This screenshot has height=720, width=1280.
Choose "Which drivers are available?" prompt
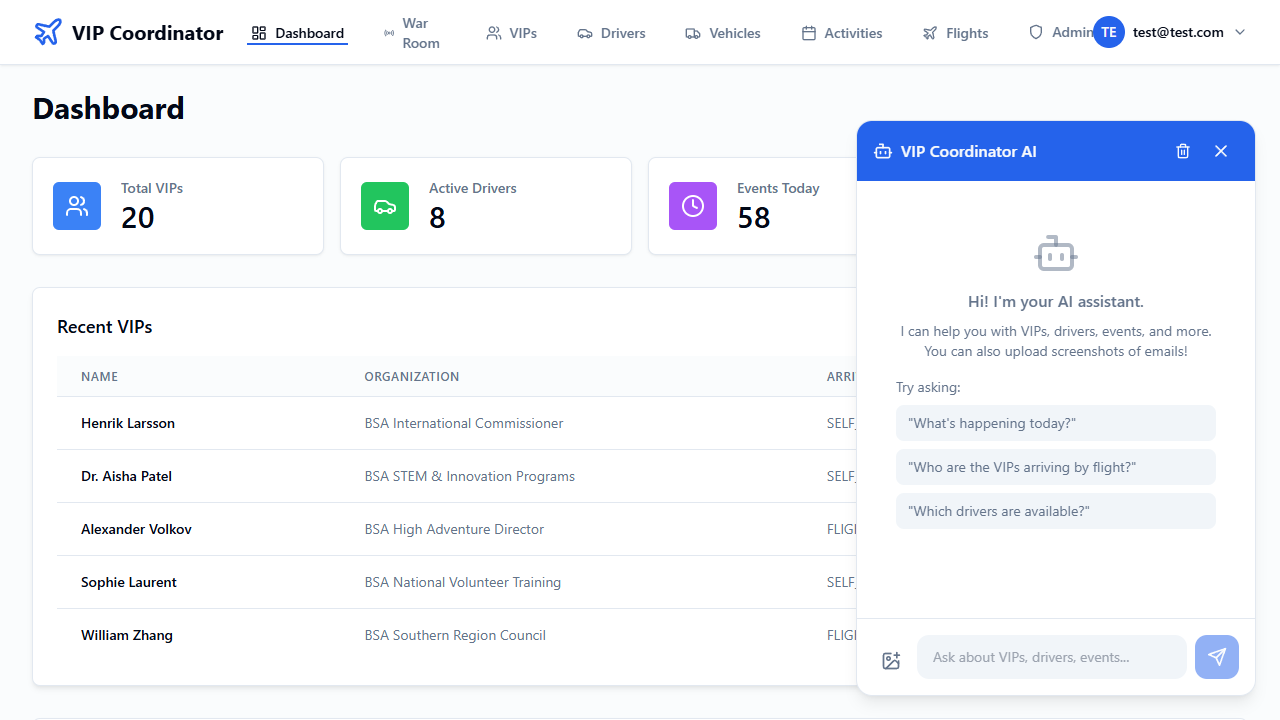tap(1055, 511)
